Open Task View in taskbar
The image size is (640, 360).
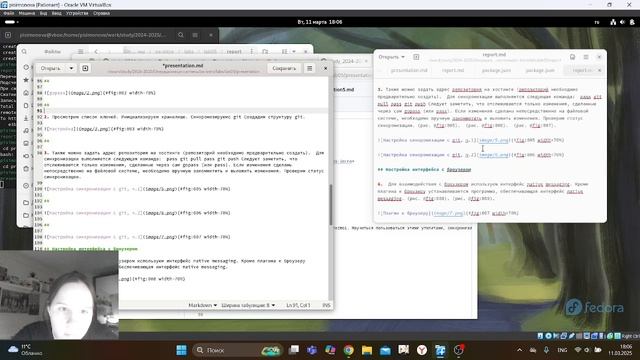pyautogui.click(x=293, y=350)
